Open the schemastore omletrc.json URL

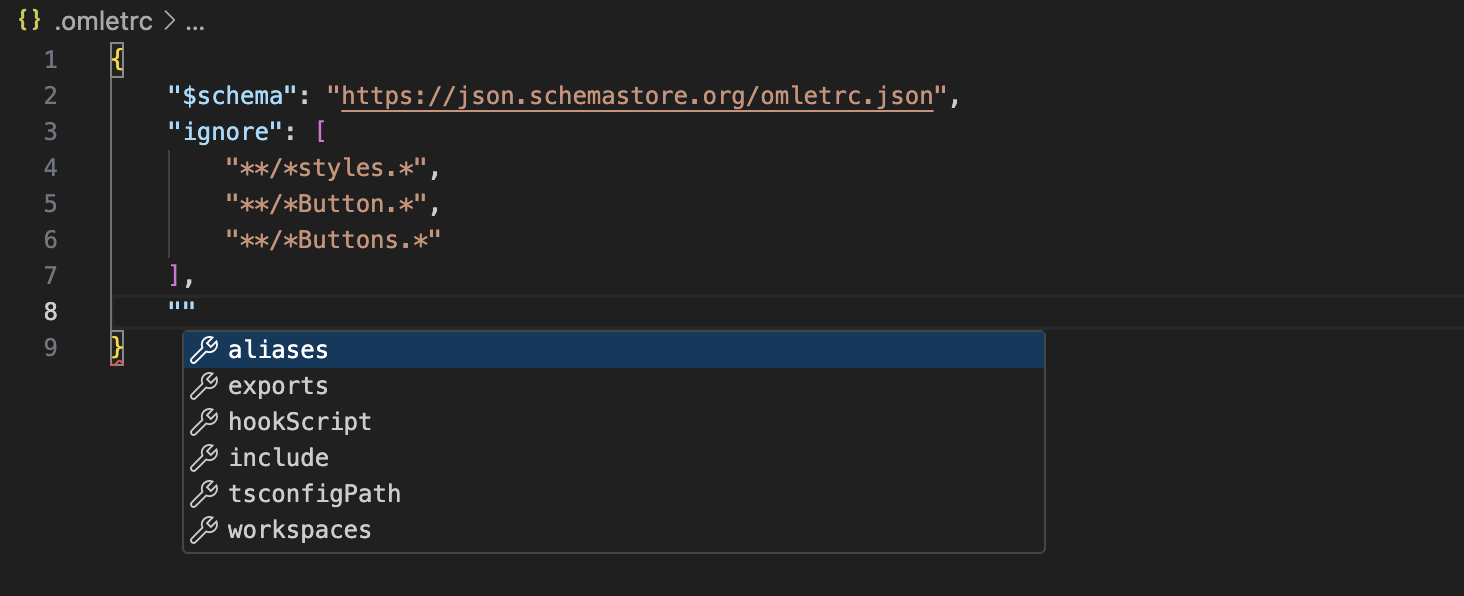pos(637,96)
